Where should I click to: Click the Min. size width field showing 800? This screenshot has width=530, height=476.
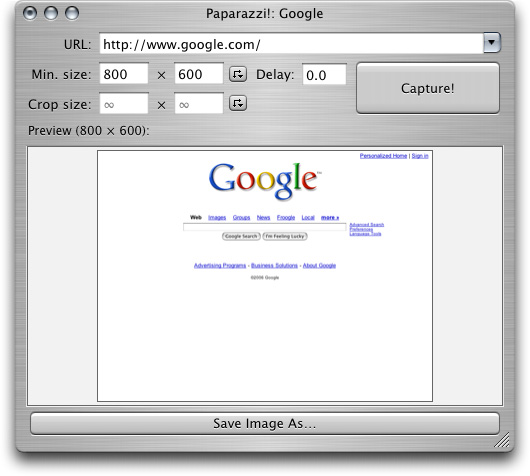(x=124, y=73)
